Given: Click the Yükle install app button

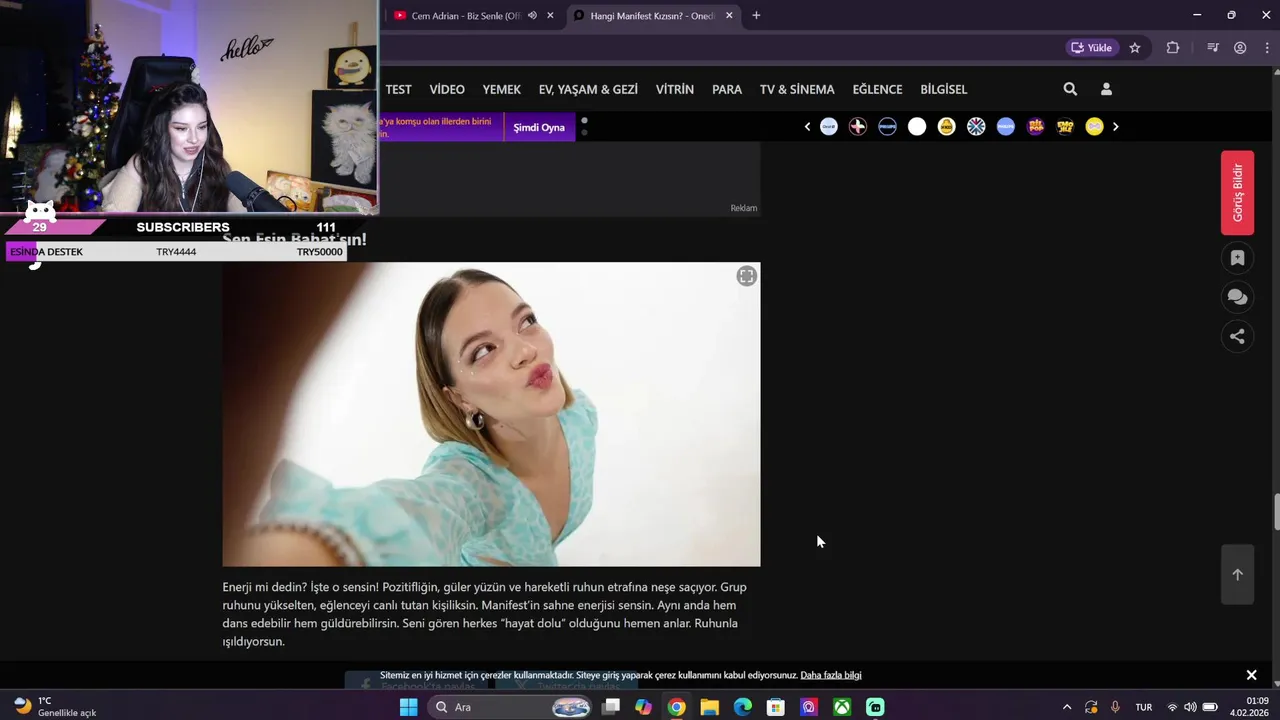Looking at the screenshot, I should point(1091,47).
